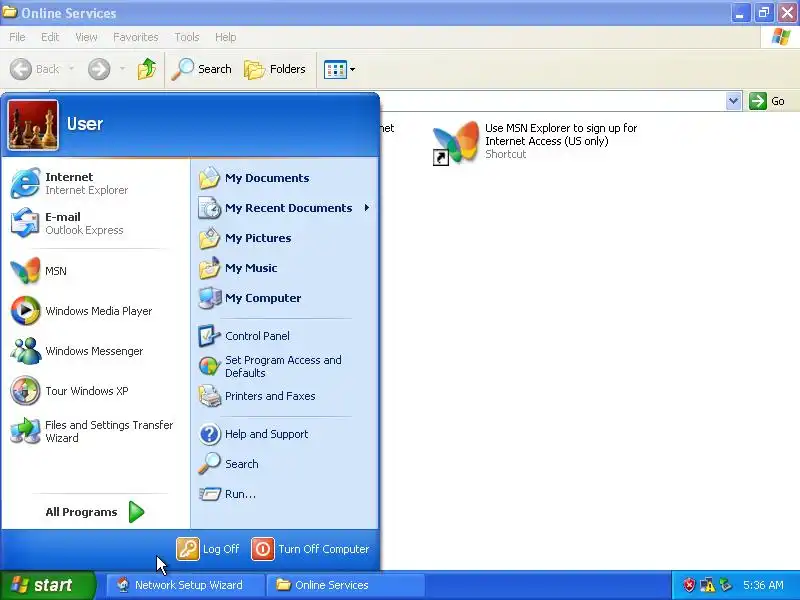Open My Documents folder
This screenshot has width=800, height=600.
coord(285,178)
